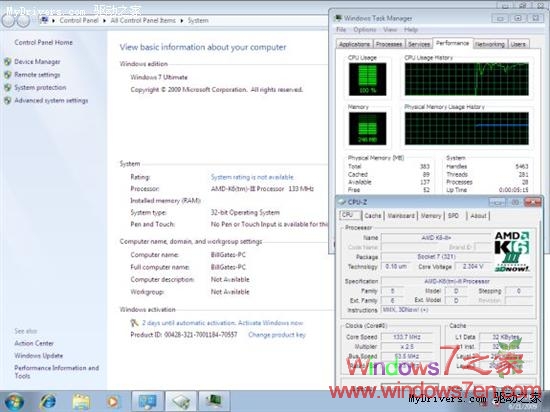Select Performance tab in Task Manager
Image resolution: width=550 pixels, height=412 pixels.
click(x=452, y=43)
